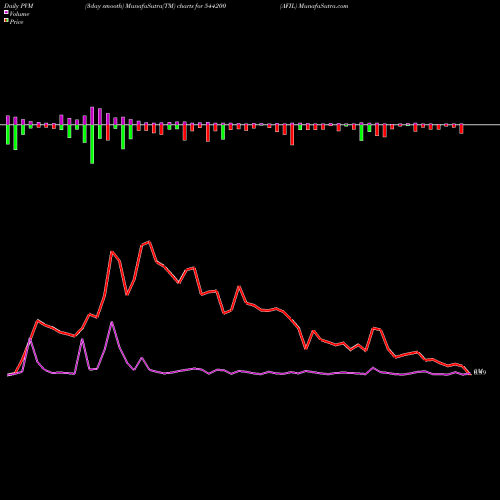The height and width of the screenshot is (500, 500).
Task: Click the "Volume" legend label
Action: coord(19,14)
